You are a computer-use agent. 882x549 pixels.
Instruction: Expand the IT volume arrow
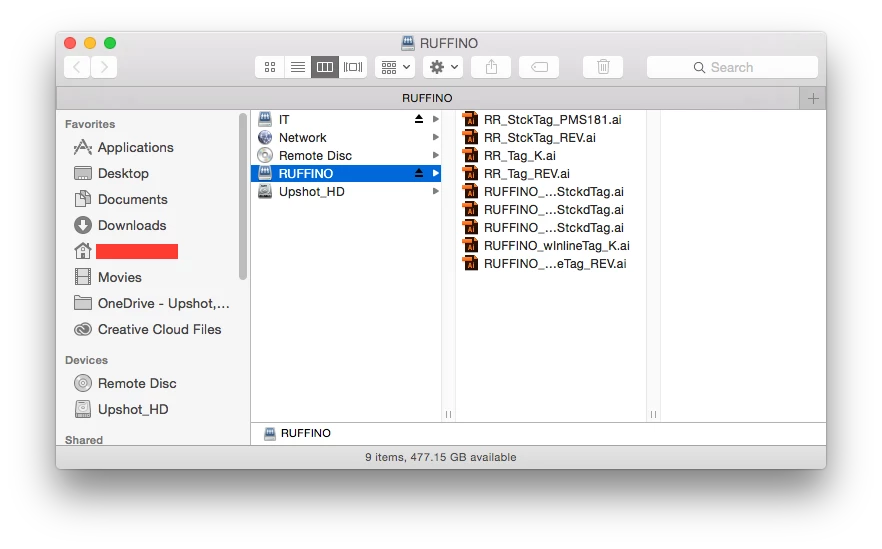click(x=435, y=119)
